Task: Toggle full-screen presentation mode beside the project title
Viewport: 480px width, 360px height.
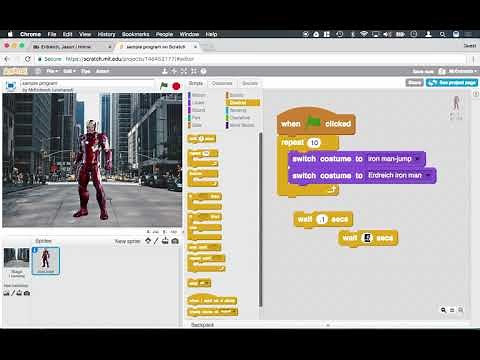Action: pos(11,86)
